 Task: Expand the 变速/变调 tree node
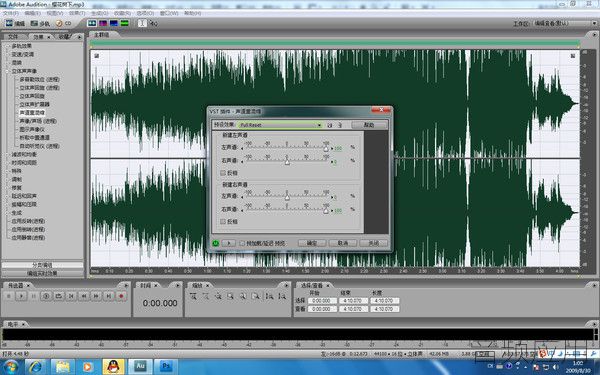[7, 54]
